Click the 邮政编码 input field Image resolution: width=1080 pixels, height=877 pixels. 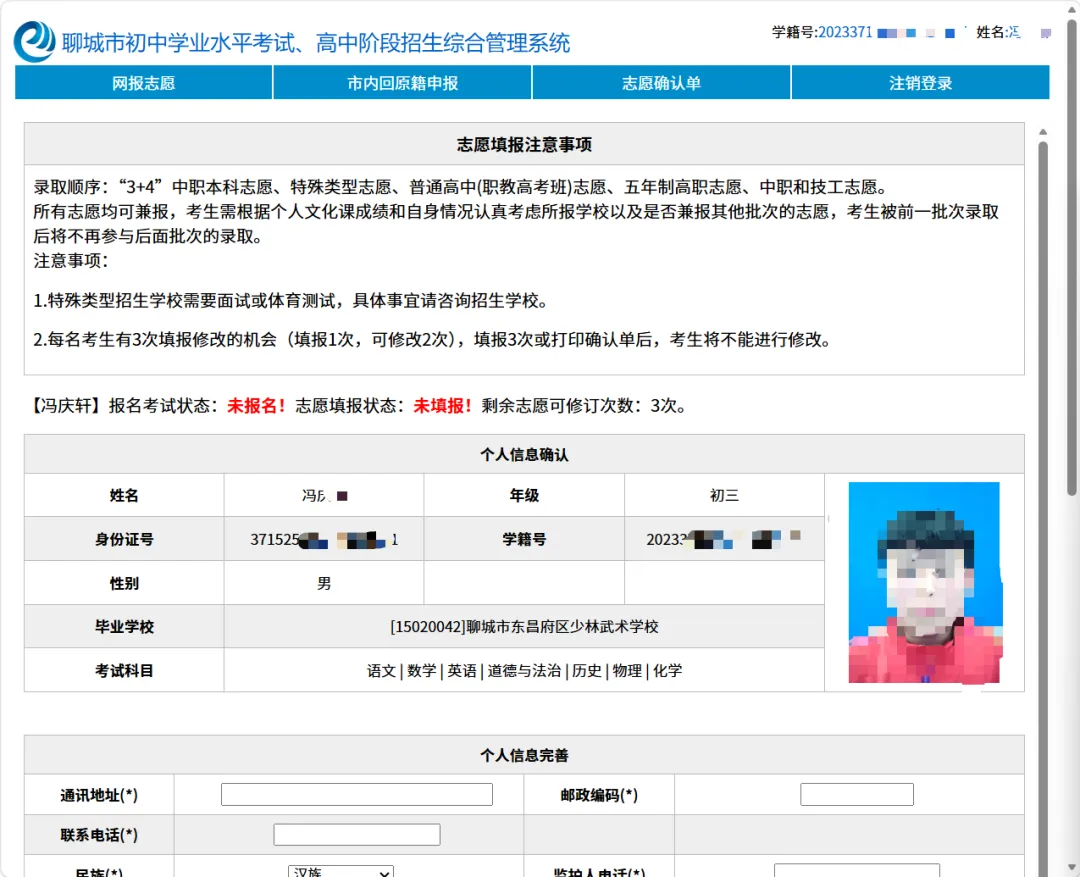coord(857,794)
